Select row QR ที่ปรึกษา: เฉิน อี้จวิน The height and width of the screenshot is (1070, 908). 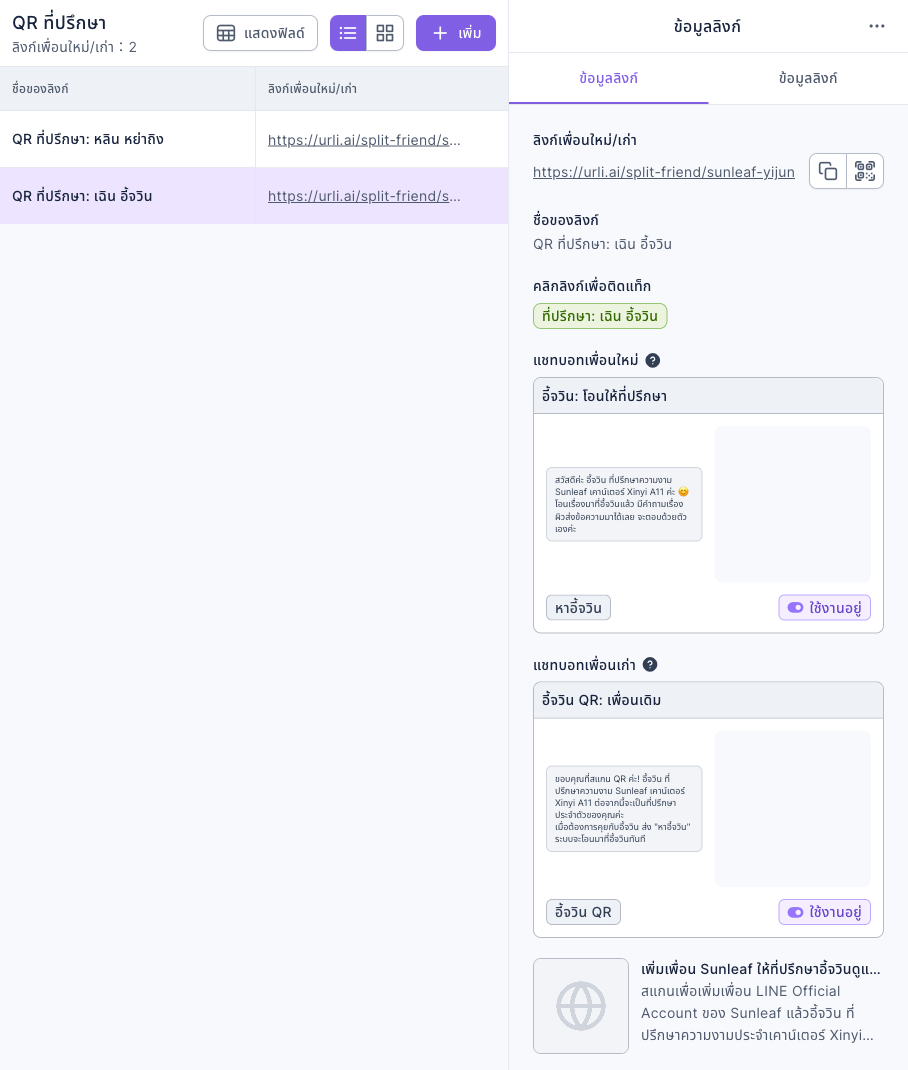point(254,196)
